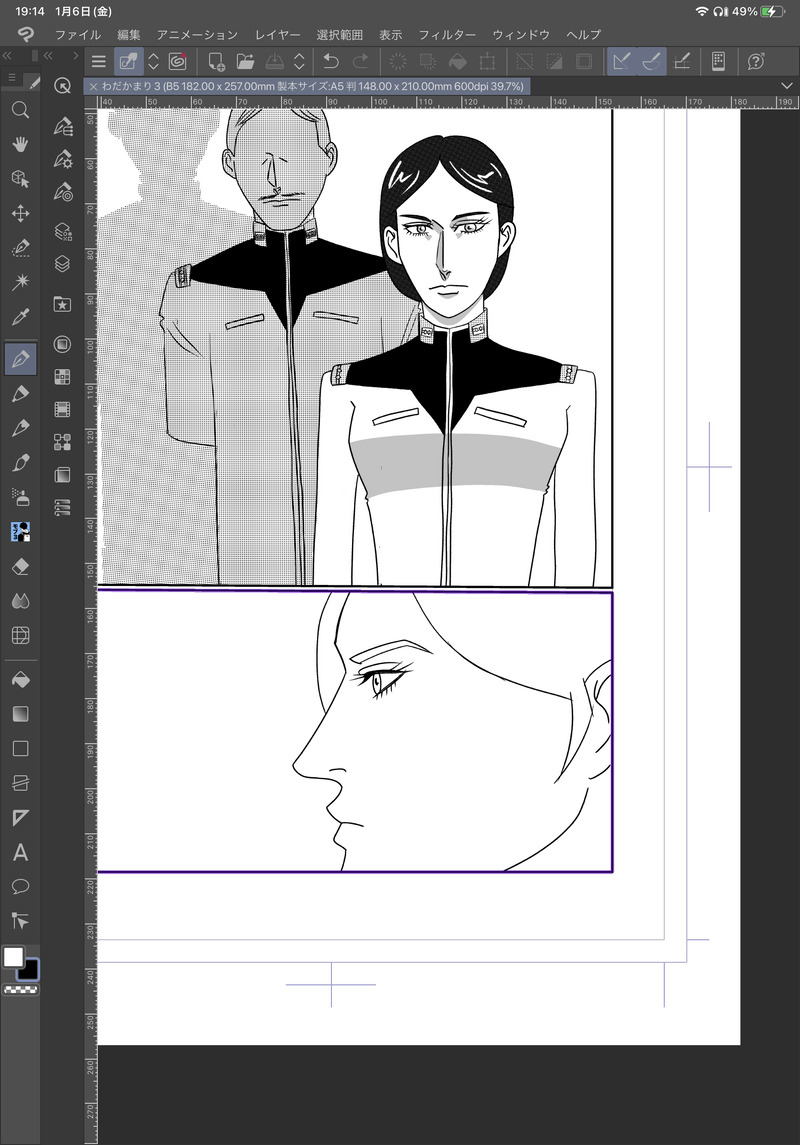Screen dimensions: 800x1145
Task: Click the Save icon in command bar
Action: (275, 61)
